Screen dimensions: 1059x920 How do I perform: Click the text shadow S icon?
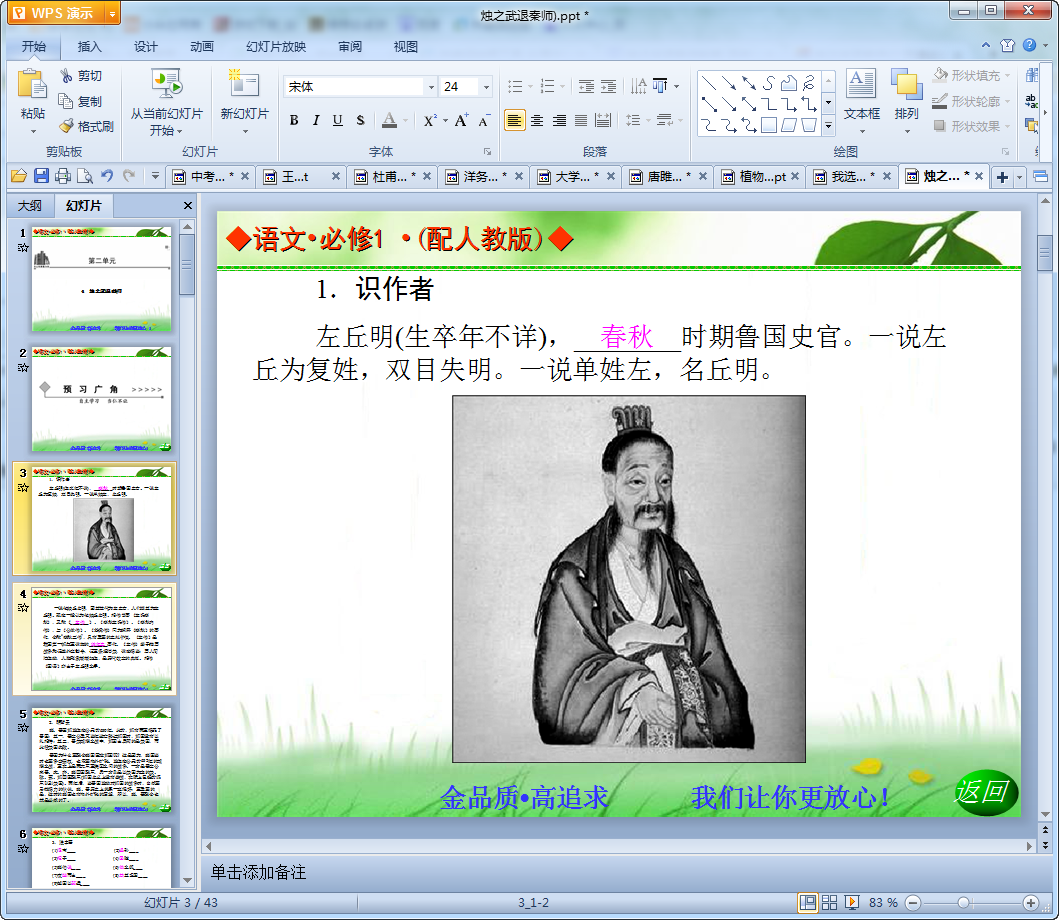(360, 121)
